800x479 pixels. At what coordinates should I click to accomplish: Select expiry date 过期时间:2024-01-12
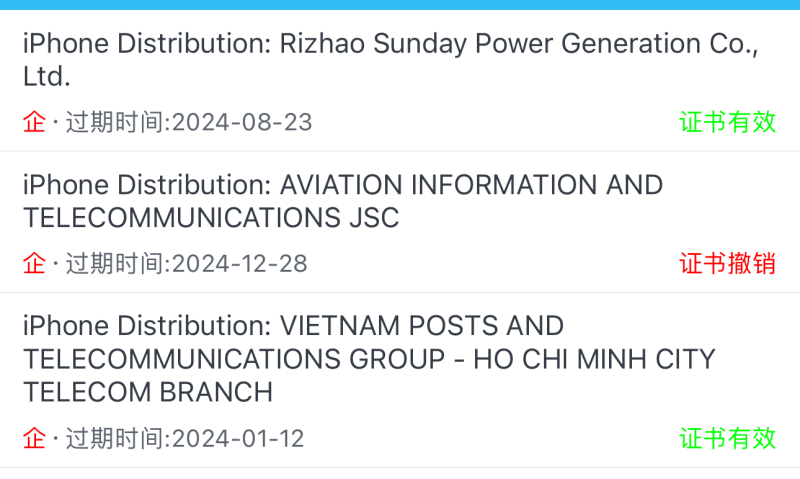coord(185,439)
